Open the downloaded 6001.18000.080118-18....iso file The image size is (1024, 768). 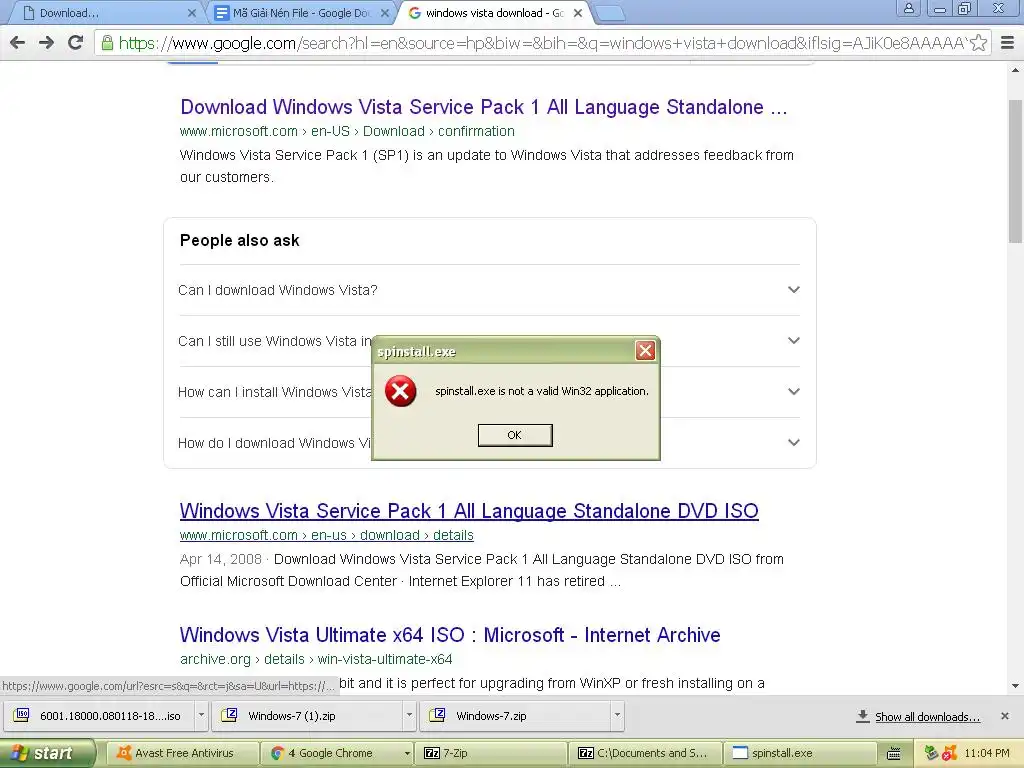coord(99,716)
